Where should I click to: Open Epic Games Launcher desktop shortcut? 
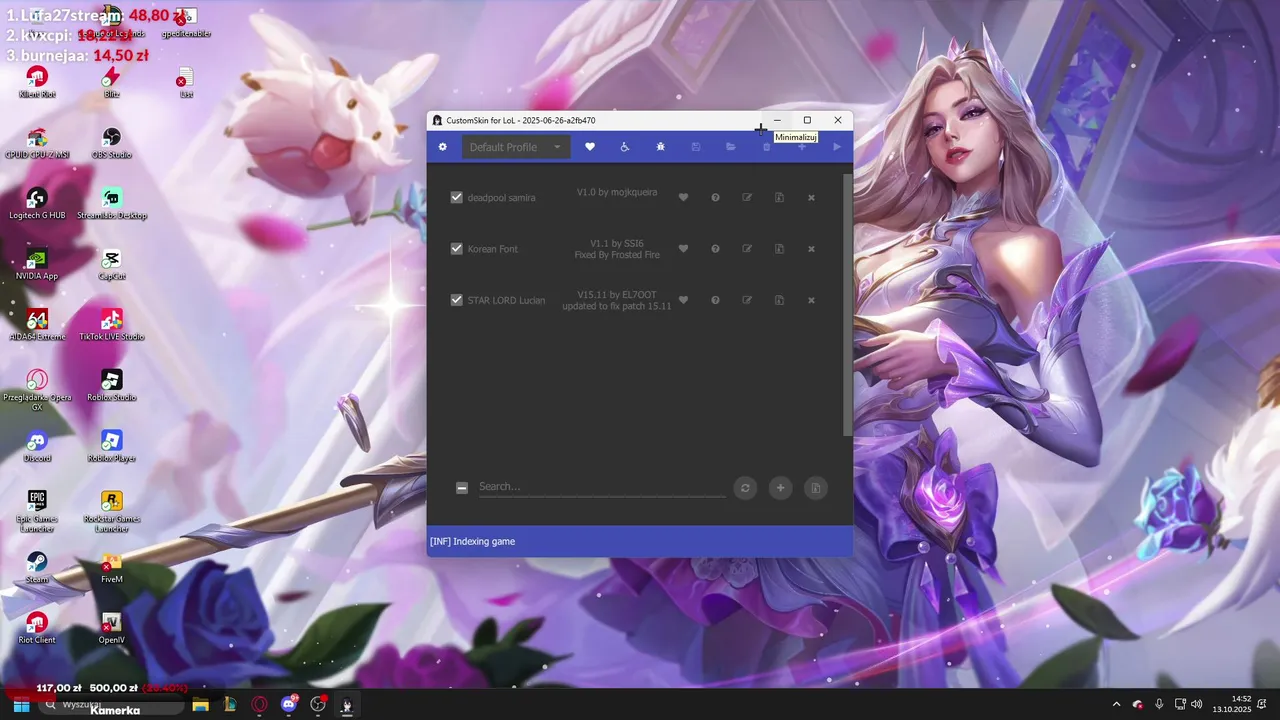click(37, 511)
